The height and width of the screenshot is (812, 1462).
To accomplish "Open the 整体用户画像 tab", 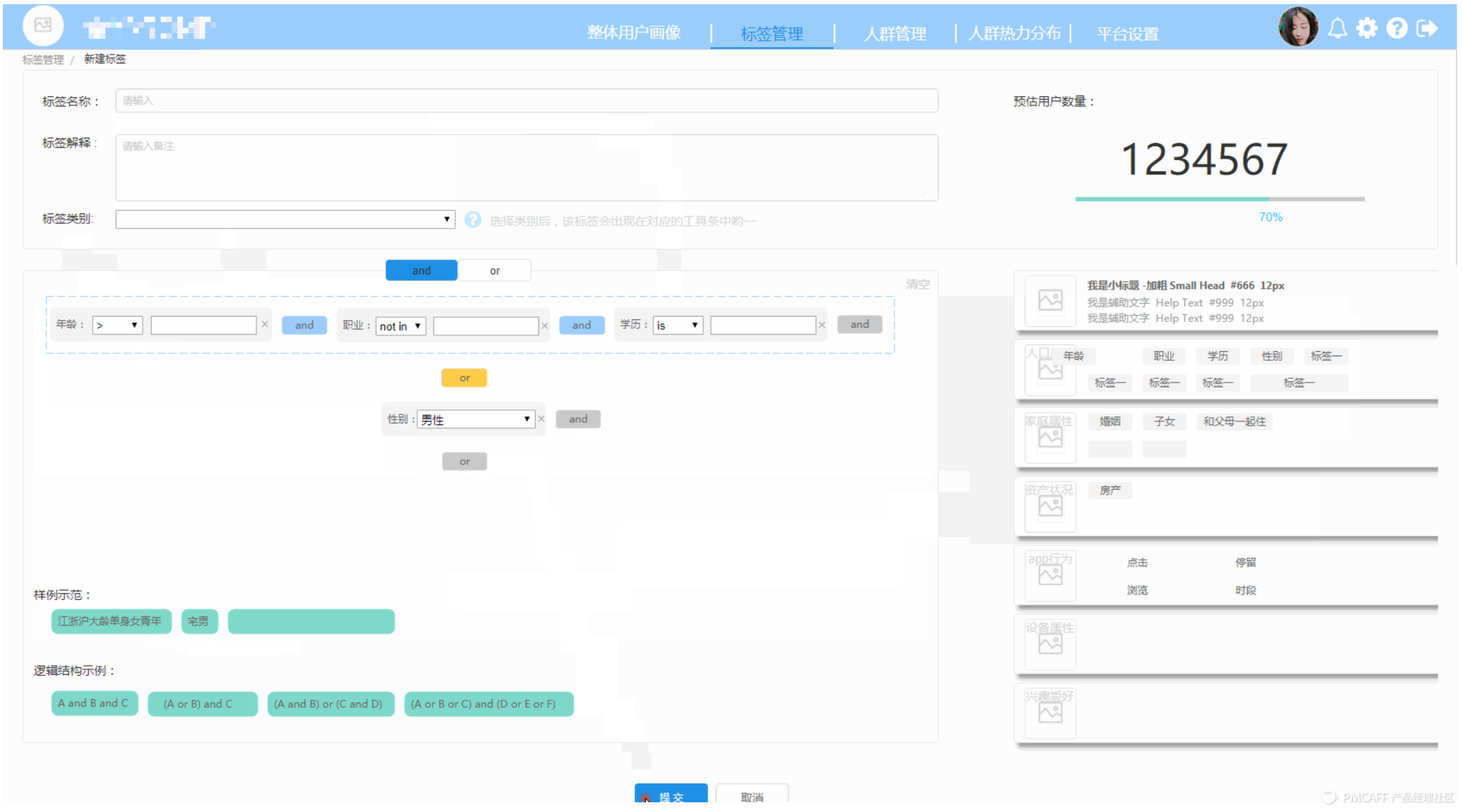I will [634, 32].
